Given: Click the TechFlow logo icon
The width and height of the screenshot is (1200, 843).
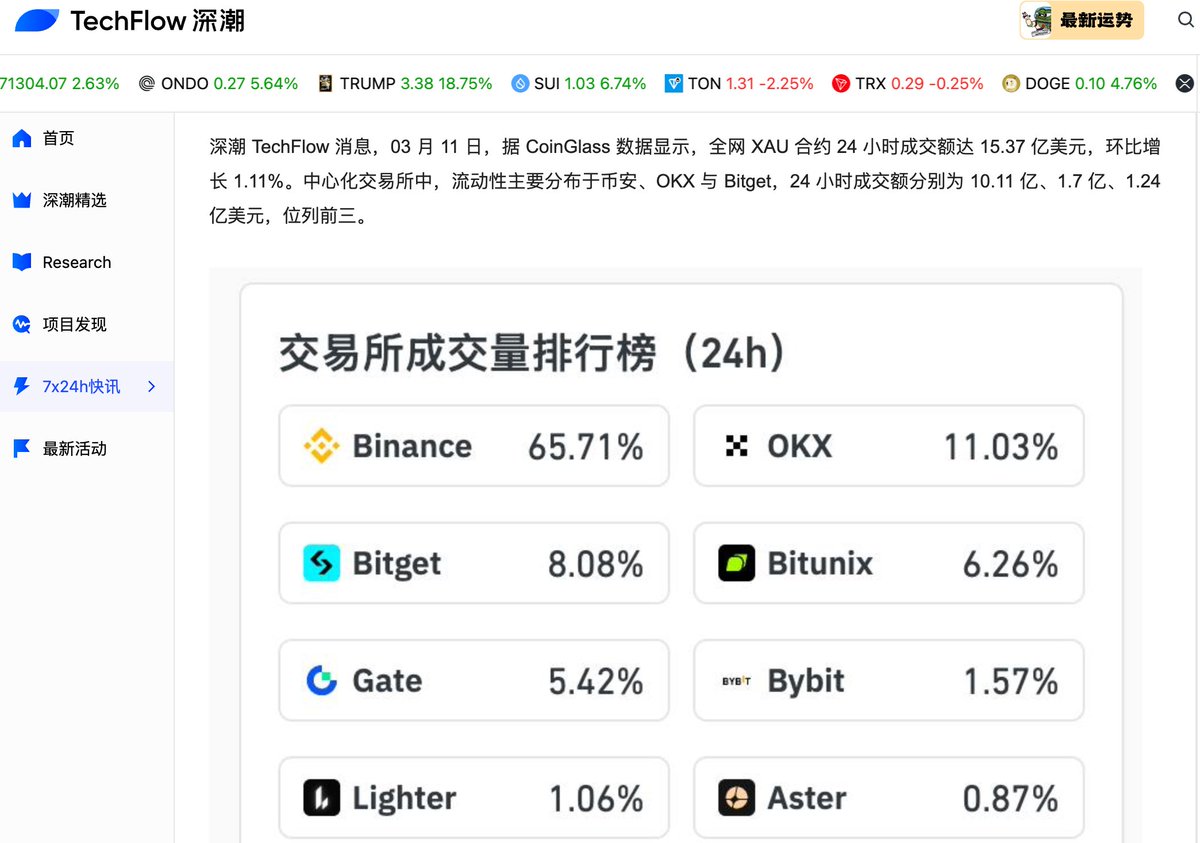Looking at the screenshot, I should point(37,20).
